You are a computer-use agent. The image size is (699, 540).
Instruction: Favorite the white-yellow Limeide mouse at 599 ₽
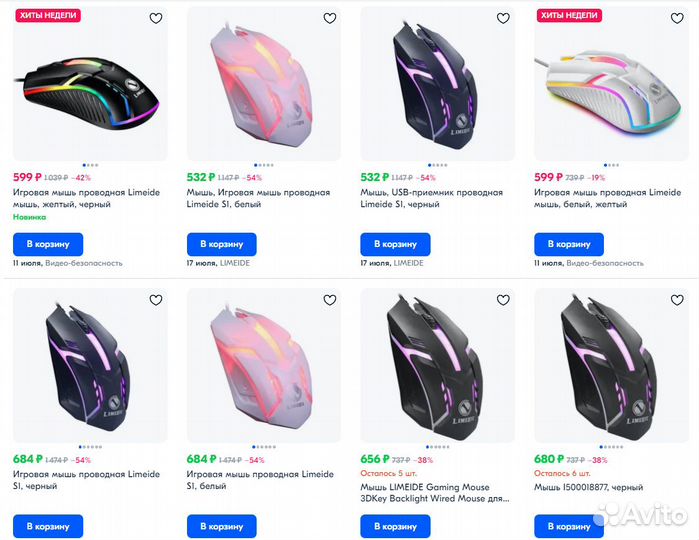click(677, 18)
